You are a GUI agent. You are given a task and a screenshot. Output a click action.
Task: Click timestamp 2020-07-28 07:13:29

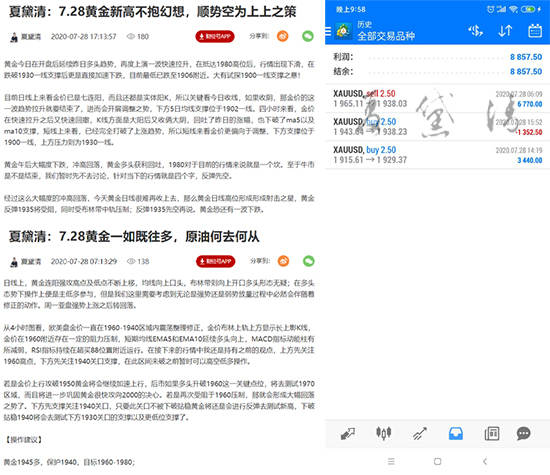(x=84, y=261)
